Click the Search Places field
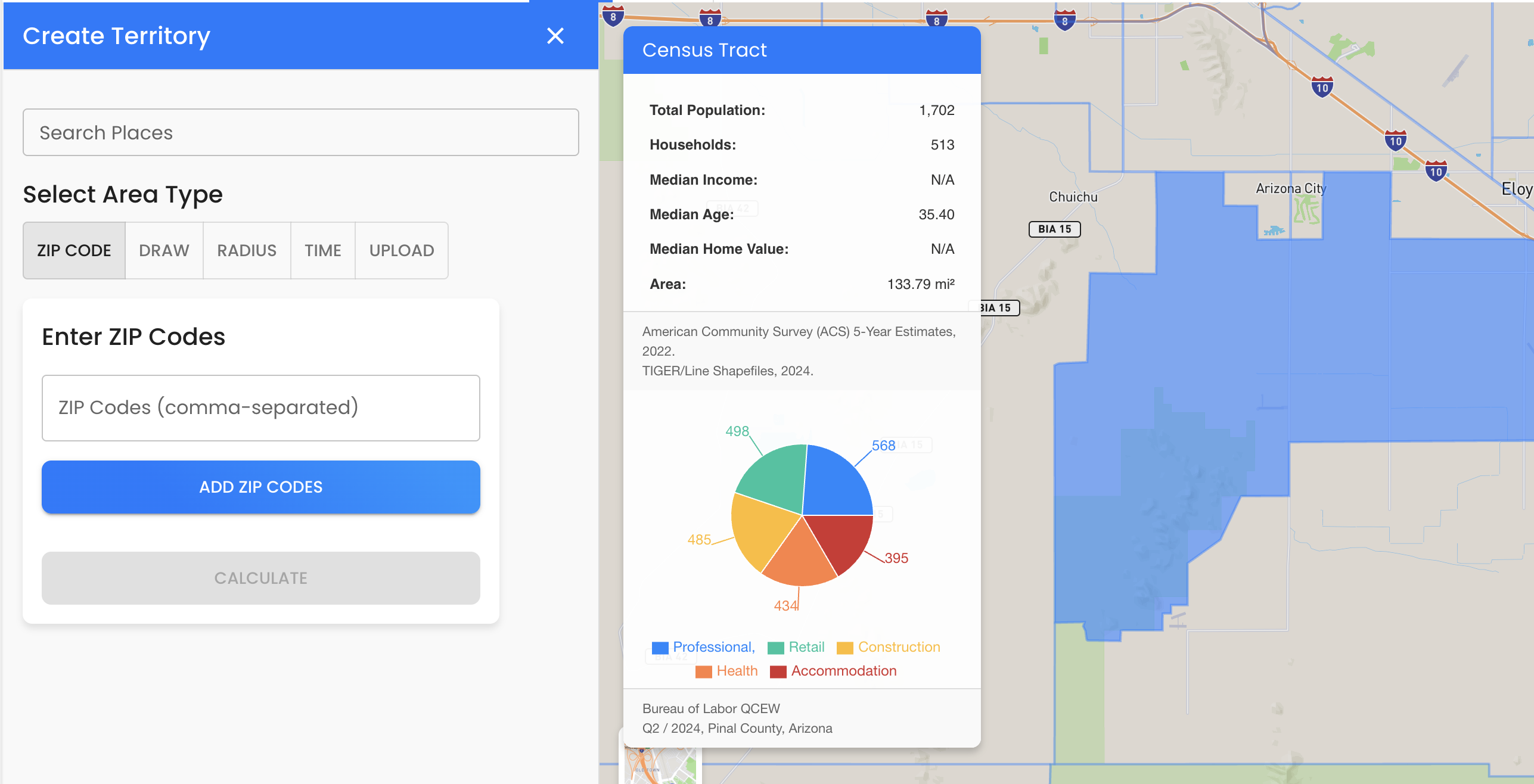Screen dimensions: 1534x784 click(300, 132)
